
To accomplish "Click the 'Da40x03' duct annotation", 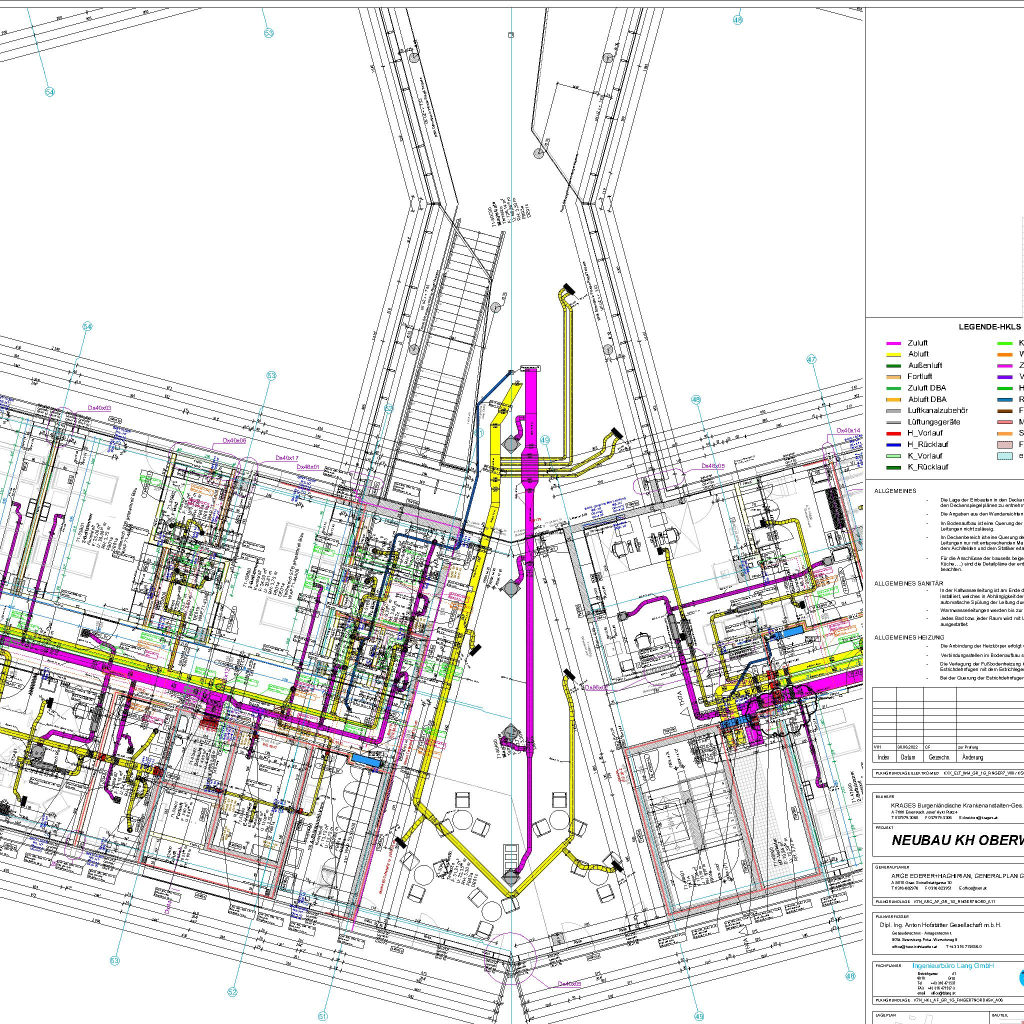I will click(99, 408).
